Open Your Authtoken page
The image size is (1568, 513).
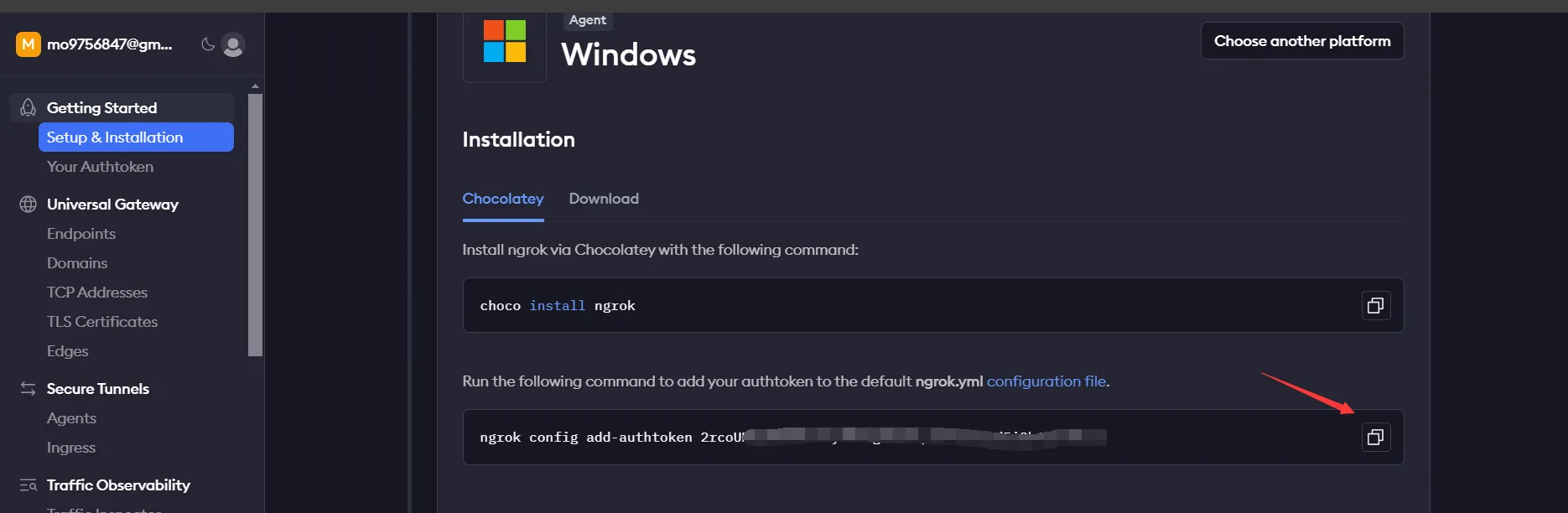click(100, 166)
